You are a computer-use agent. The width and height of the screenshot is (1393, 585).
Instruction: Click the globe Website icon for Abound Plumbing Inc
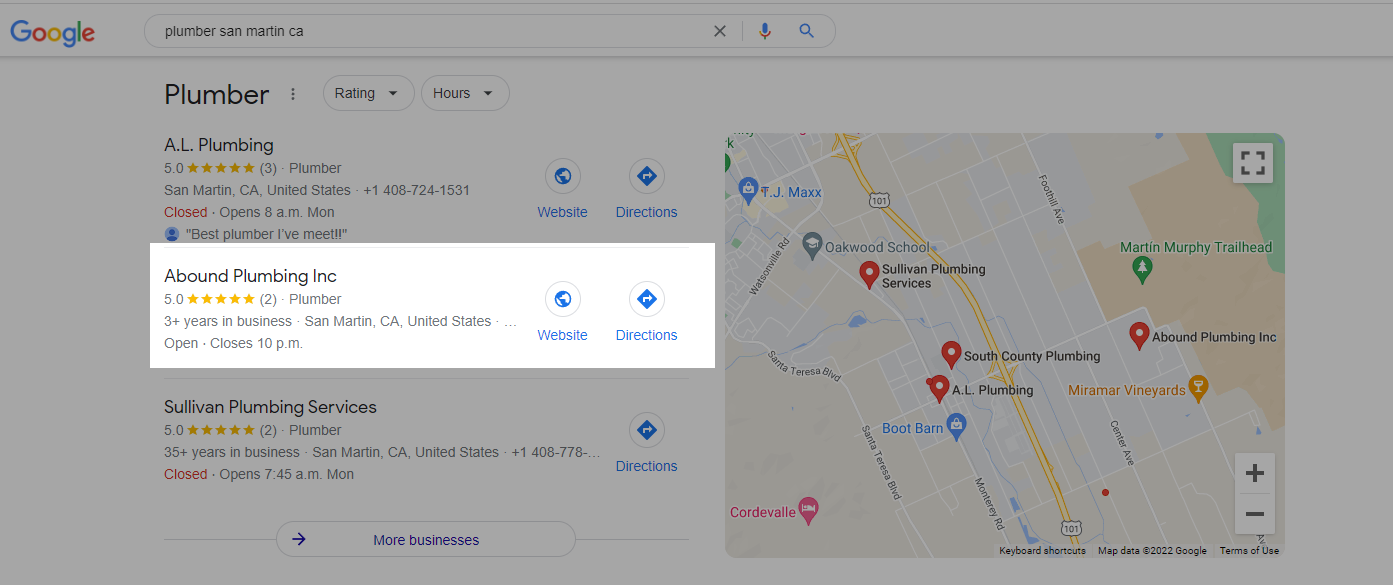(563, 299)
